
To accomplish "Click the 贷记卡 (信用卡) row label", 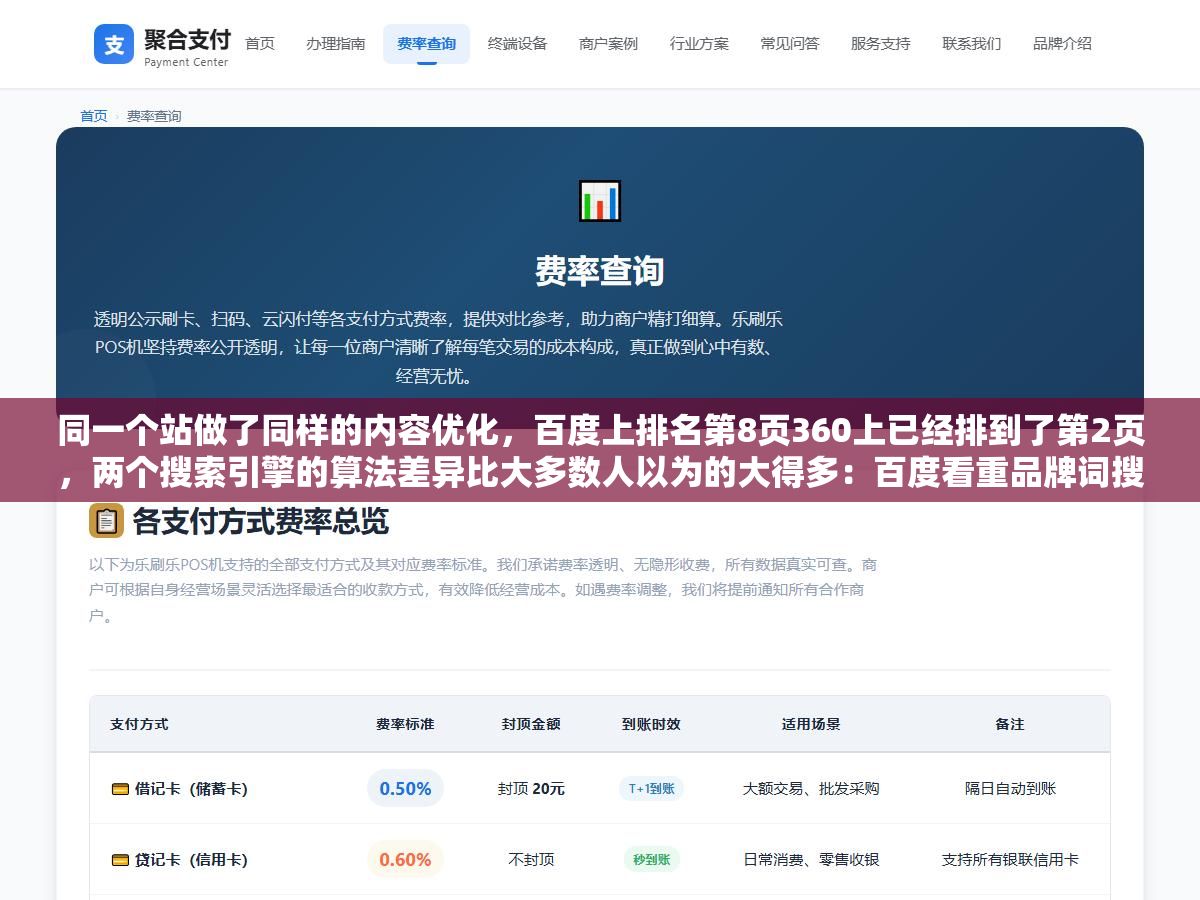I will tap(191, 860).
